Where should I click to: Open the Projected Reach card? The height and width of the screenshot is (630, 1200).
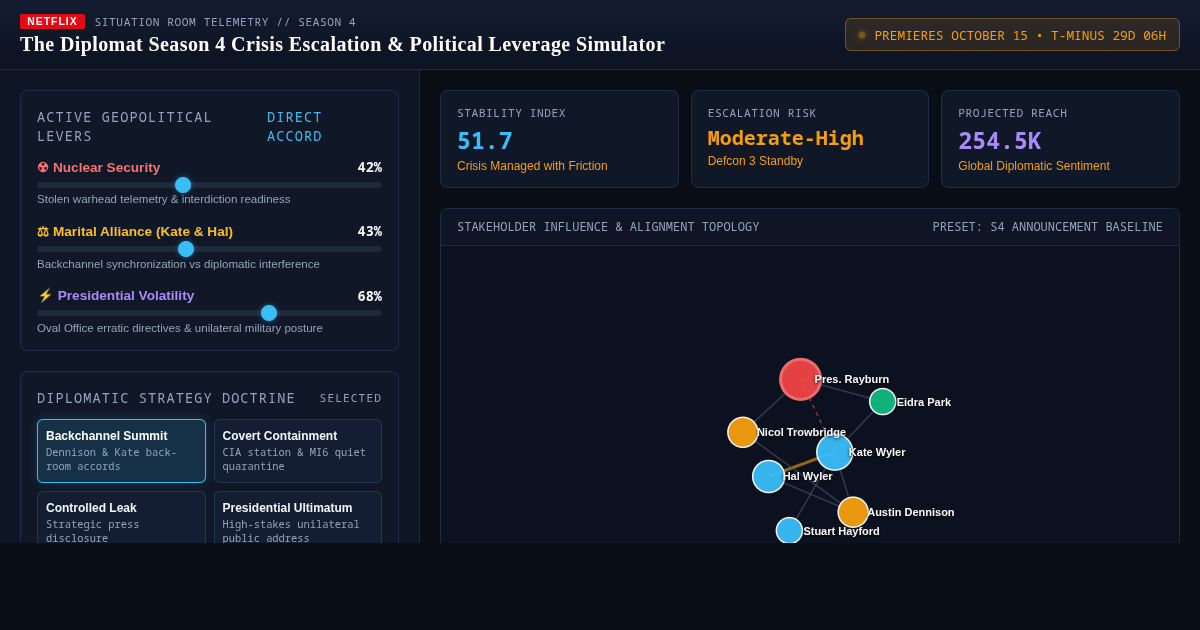(1060, 139)
